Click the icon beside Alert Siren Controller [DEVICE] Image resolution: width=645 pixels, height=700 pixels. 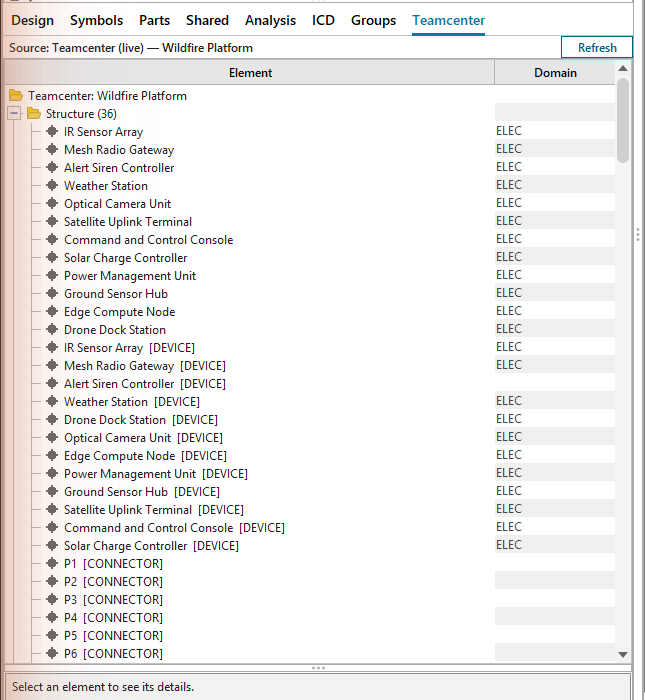(x=52, y=383)
